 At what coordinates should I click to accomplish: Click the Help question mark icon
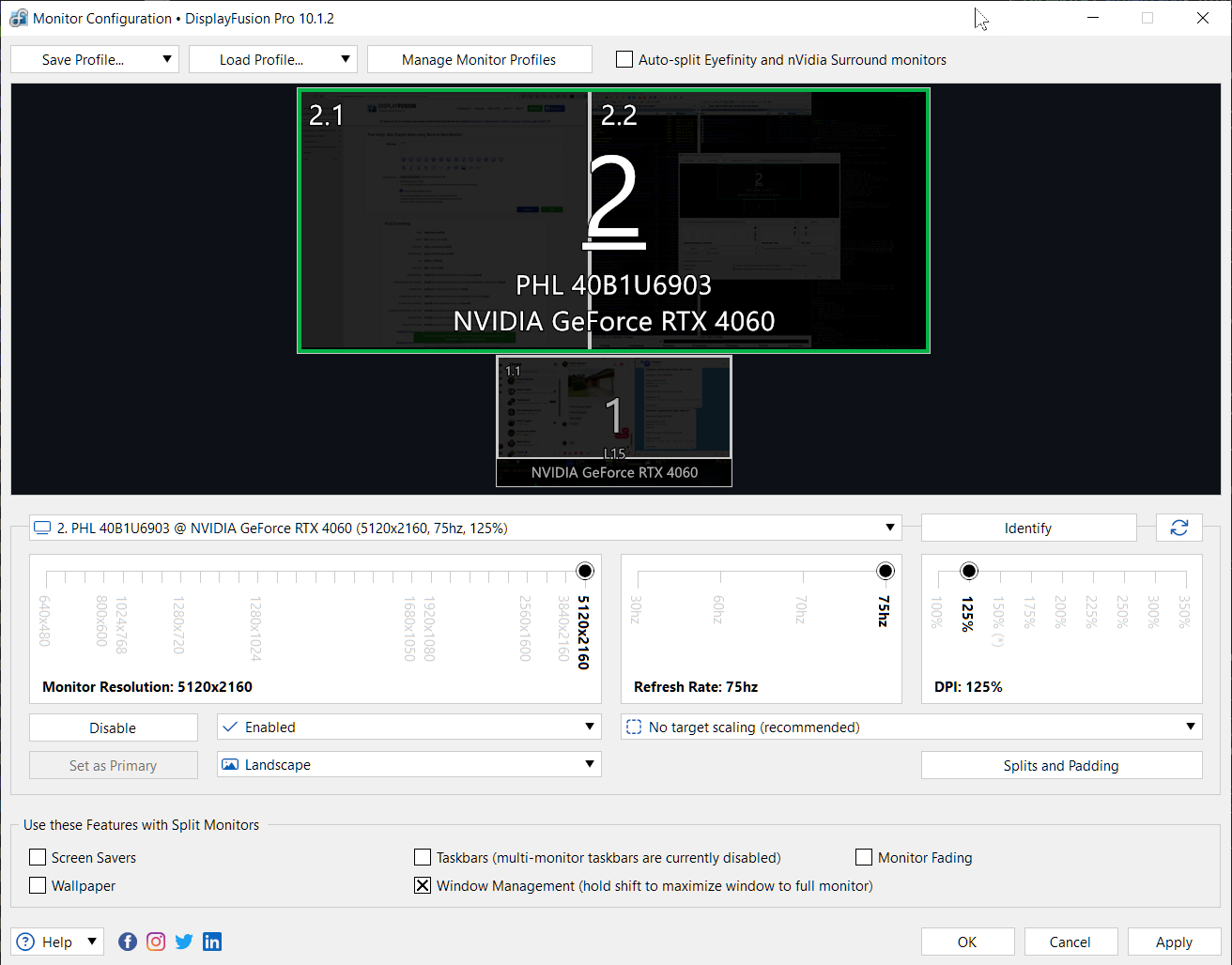pos(26,942)
